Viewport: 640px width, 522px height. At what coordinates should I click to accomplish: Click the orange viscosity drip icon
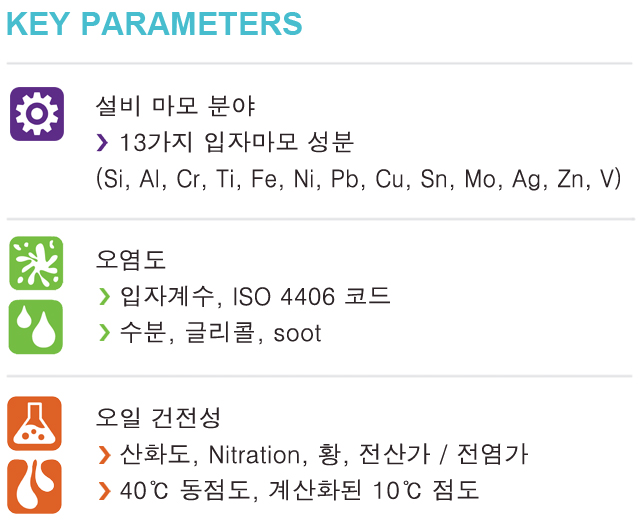tap(35, 486)
